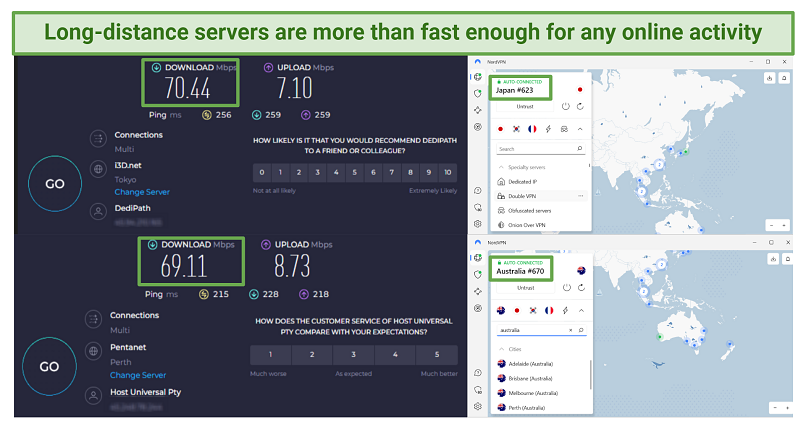The height and width of the screenshot is (432, 806).
Task: Zoom in Japan window's map with plus
Action: pos(783,225)
